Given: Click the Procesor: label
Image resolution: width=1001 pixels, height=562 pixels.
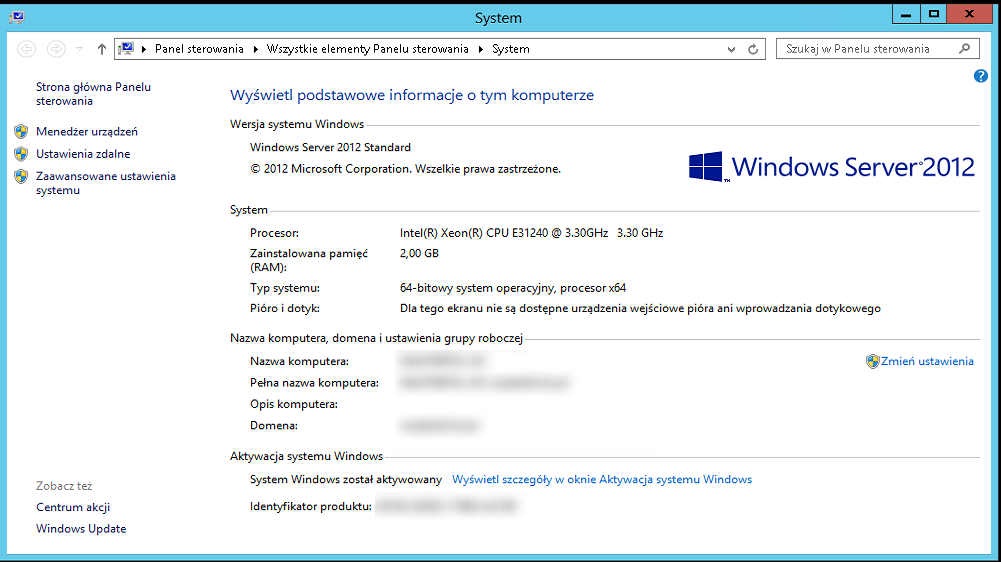Looking at the screenshot, I should tap(275, 233).
